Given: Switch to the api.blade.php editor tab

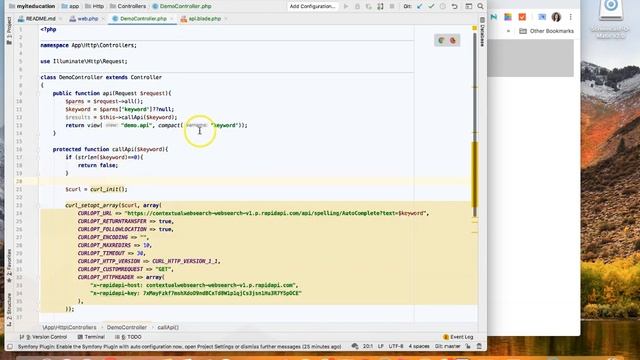Looking at the screenshot, I should point(204,19).
